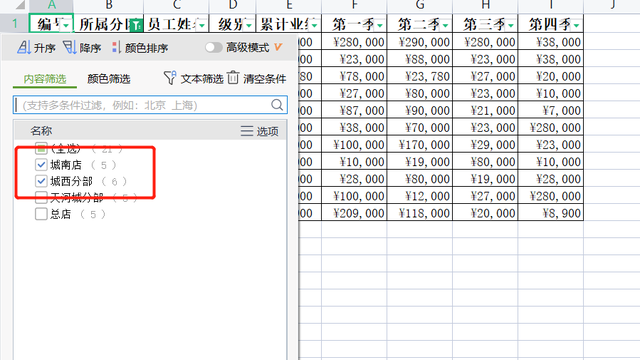Click cell ¥23,780 in 第二季 column
This screenshot has width=640, height=360.
420,76
